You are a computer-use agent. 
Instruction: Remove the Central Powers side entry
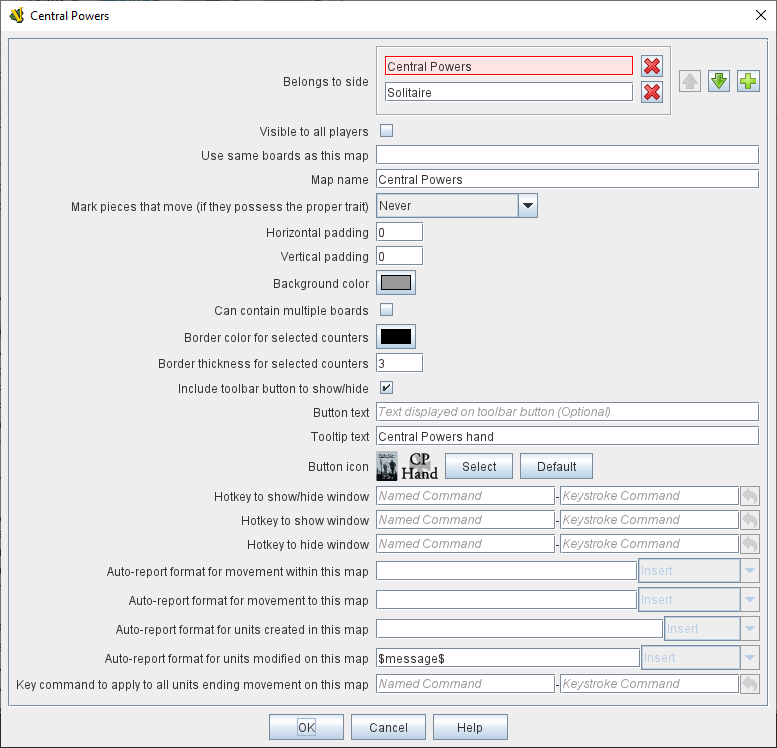652,66
